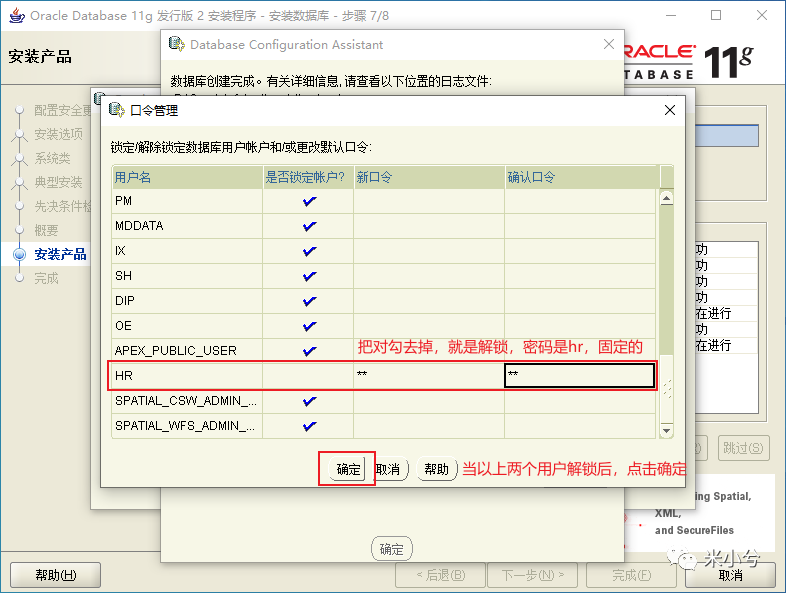This screenshot has width=786, height=593.
Task: Click the HR new password field
Action: pyautogui.click(x=429, y=376)
